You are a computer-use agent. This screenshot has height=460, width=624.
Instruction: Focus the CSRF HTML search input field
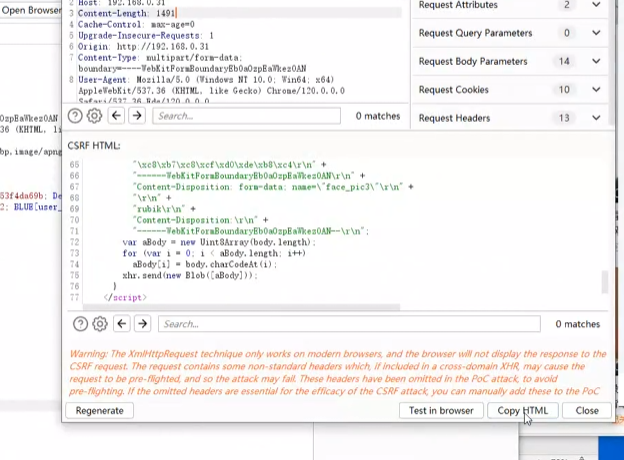349,324
